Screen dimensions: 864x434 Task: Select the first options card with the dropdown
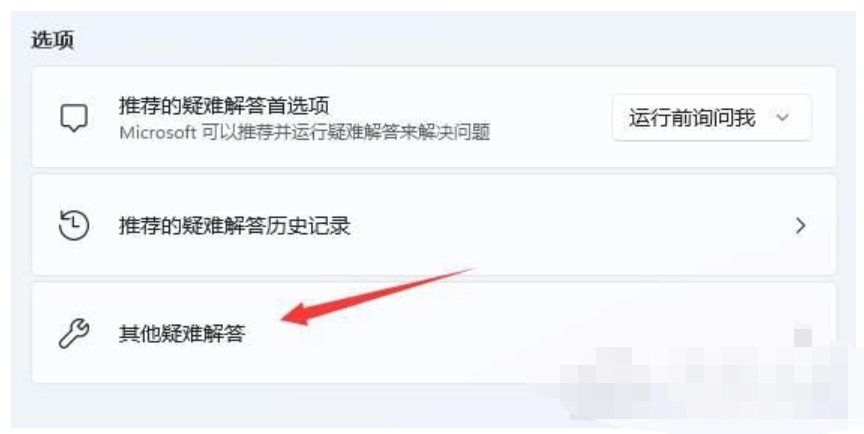434,117
